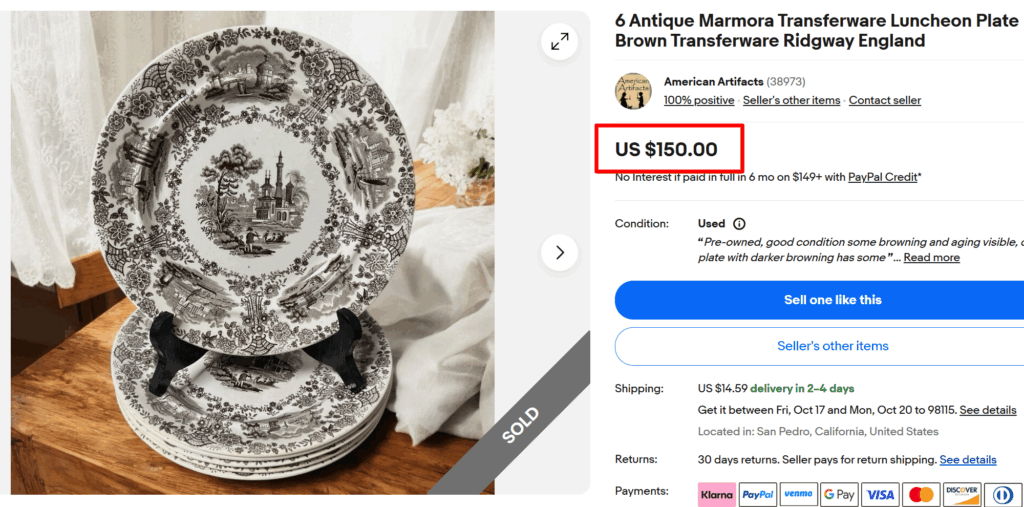The image size is (1024, 507).
Task: View the 100% positive feedback link
Action: coord(700,100)
